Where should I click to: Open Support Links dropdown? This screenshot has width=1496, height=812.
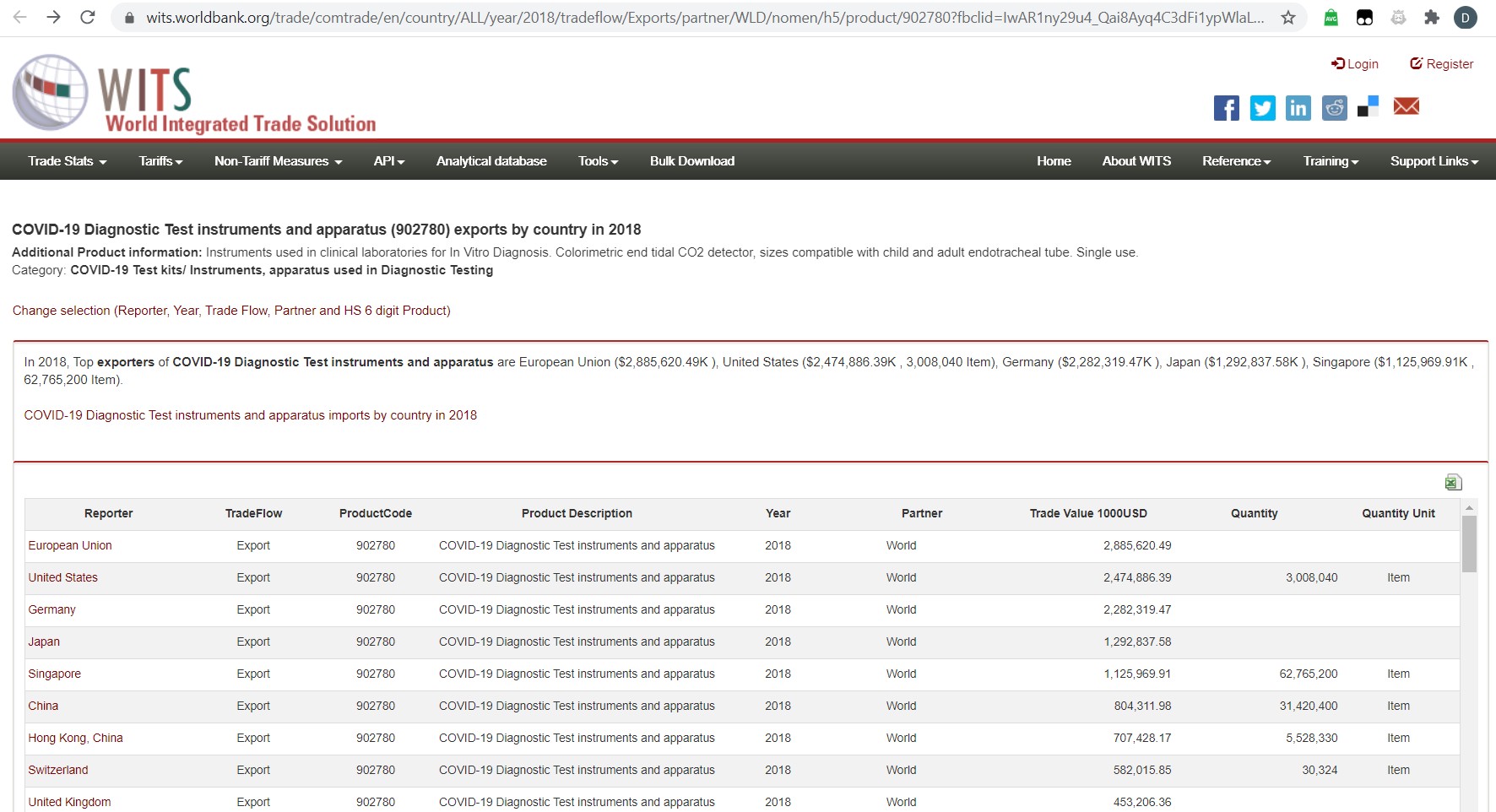[1434, 161]
